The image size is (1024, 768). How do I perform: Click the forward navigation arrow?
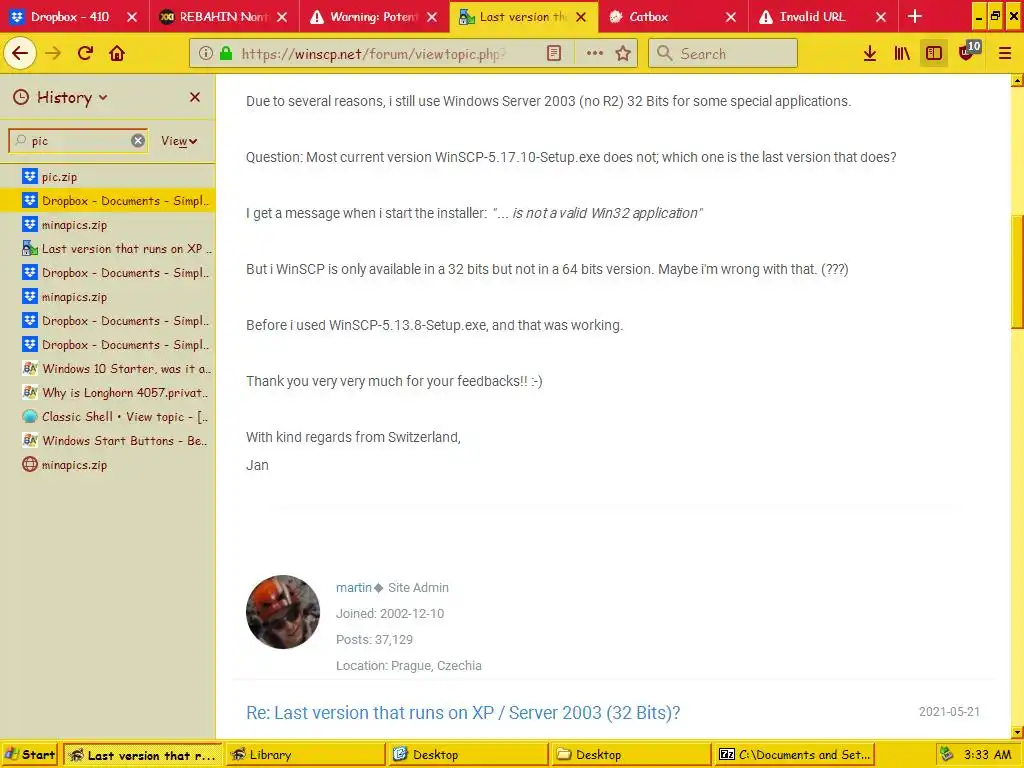click(x=54, y=54)
